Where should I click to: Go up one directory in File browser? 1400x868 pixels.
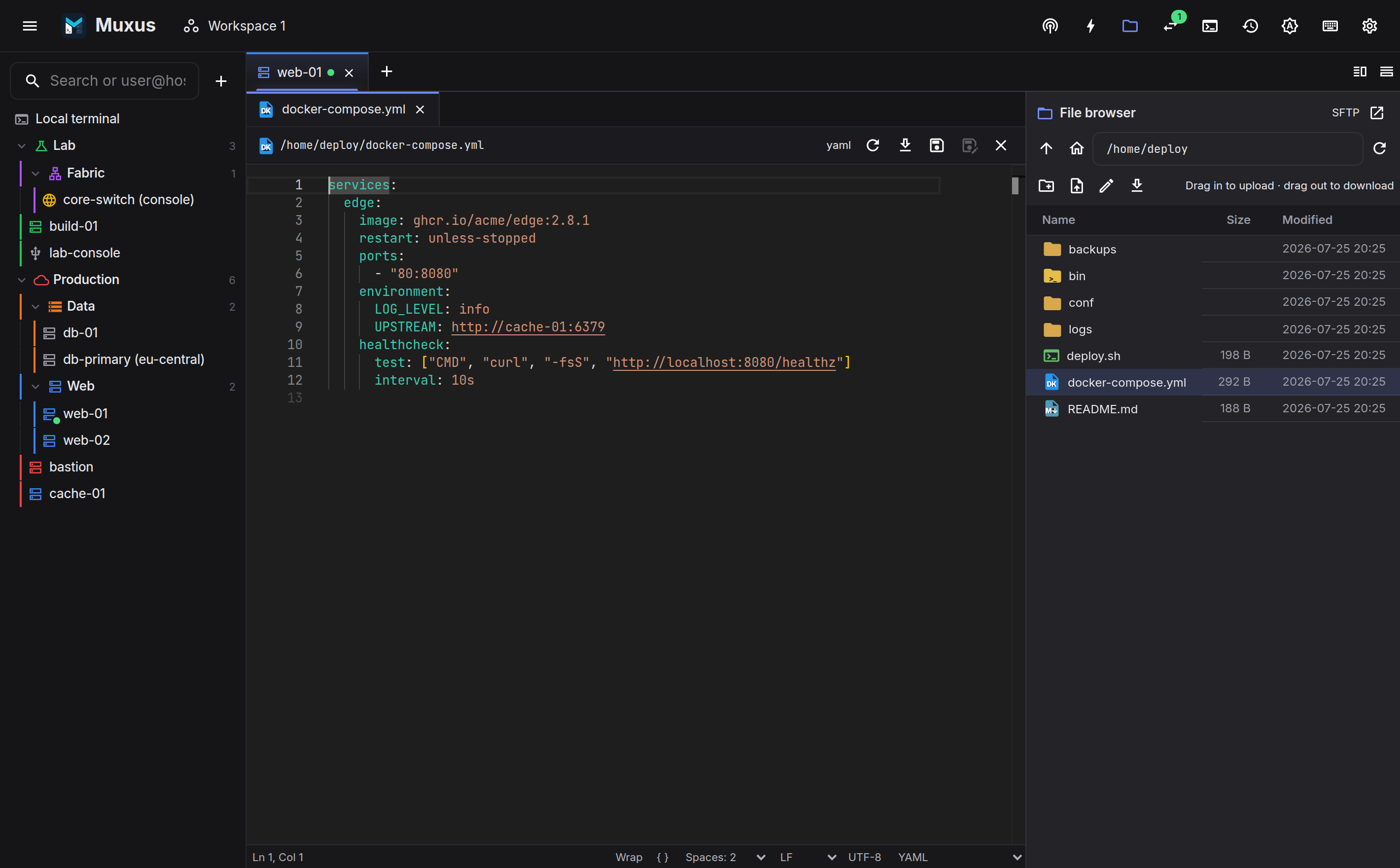click(1046, 148)
